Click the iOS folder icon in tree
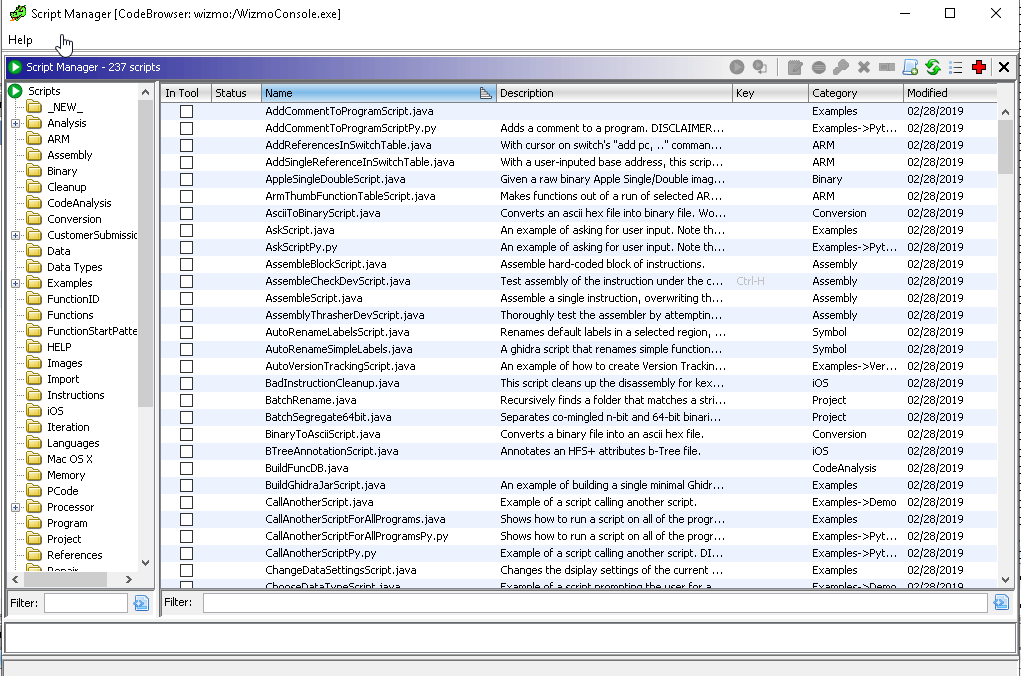The height and width of the screenshot is (676, 1021). coord(34,411)
